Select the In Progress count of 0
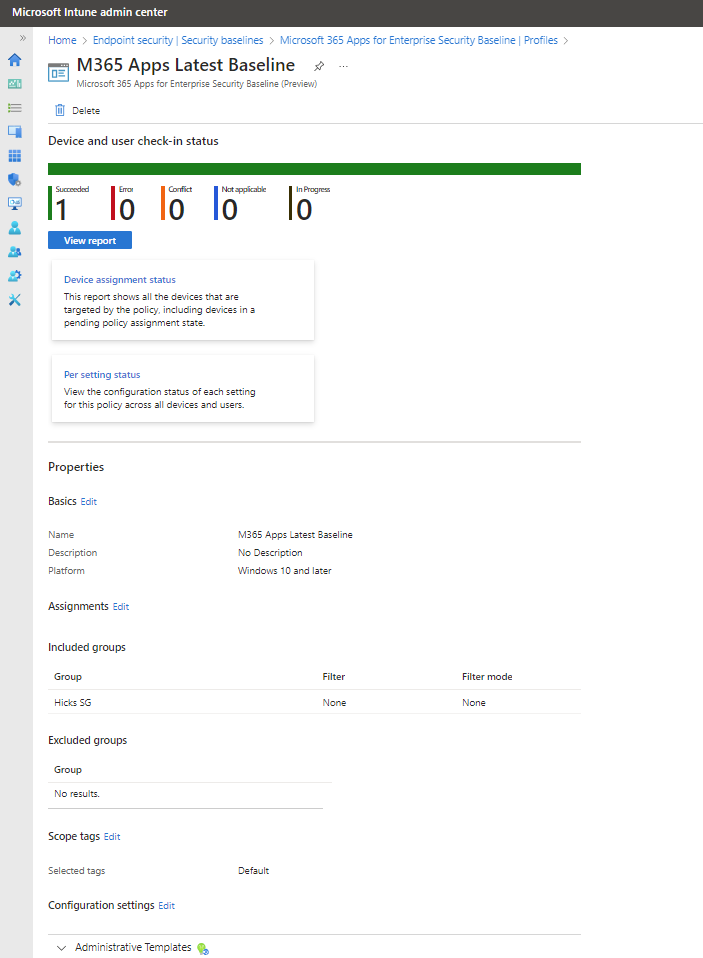This screenshot has width=703, height=958. 304,210
